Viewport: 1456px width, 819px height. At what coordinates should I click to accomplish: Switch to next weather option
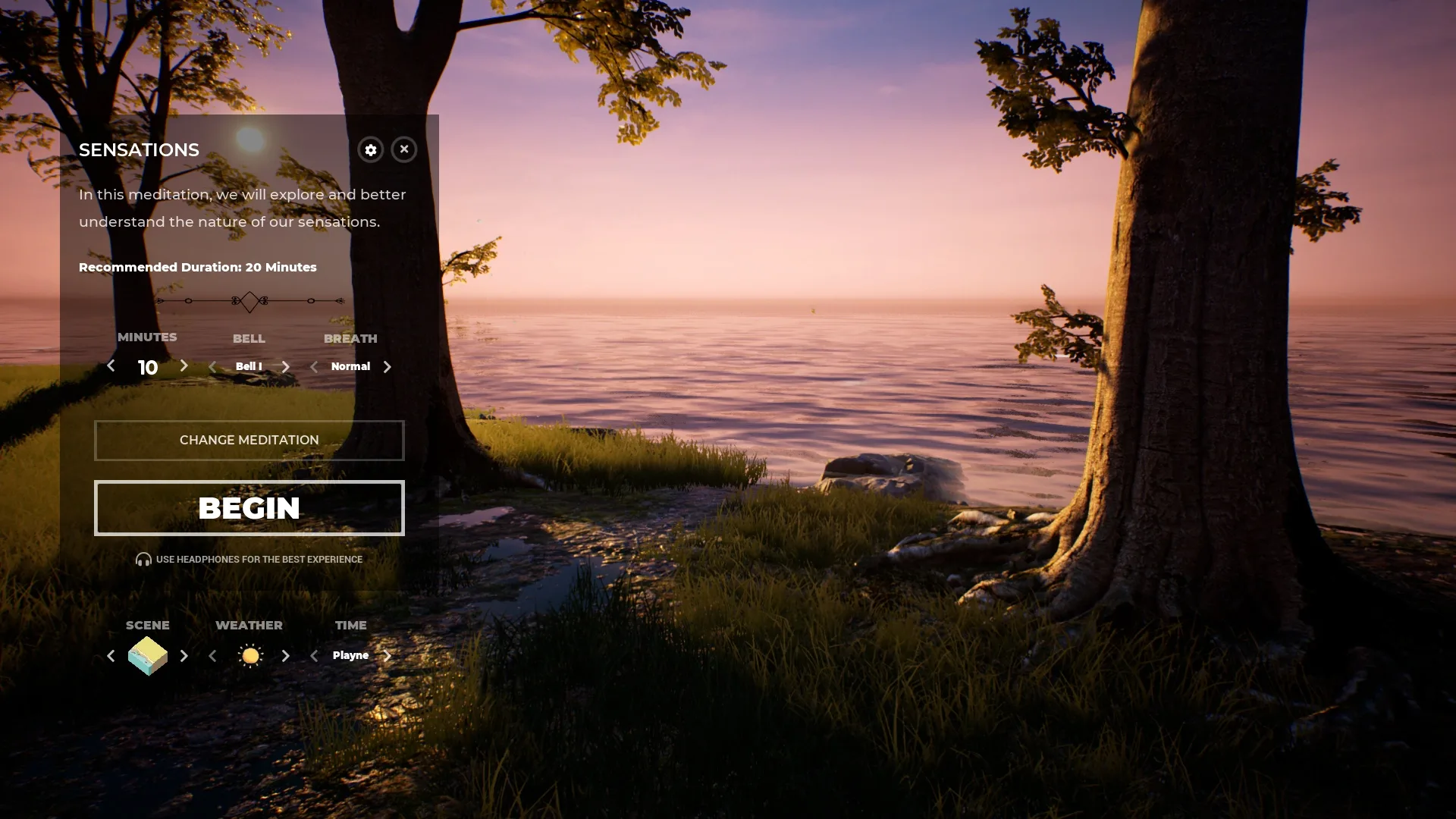(x=285, y=656)
